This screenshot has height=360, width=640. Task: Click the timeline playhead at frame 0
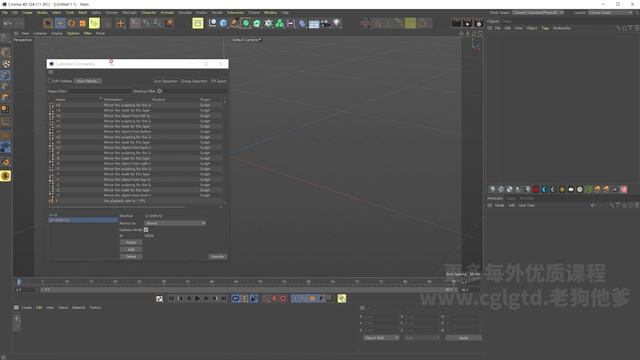[x=19, y=282]
